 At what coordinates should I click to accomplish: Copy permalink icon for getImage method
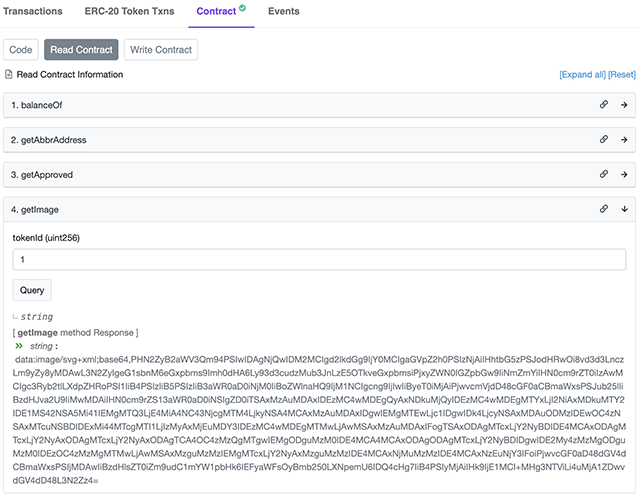point(604,209)
